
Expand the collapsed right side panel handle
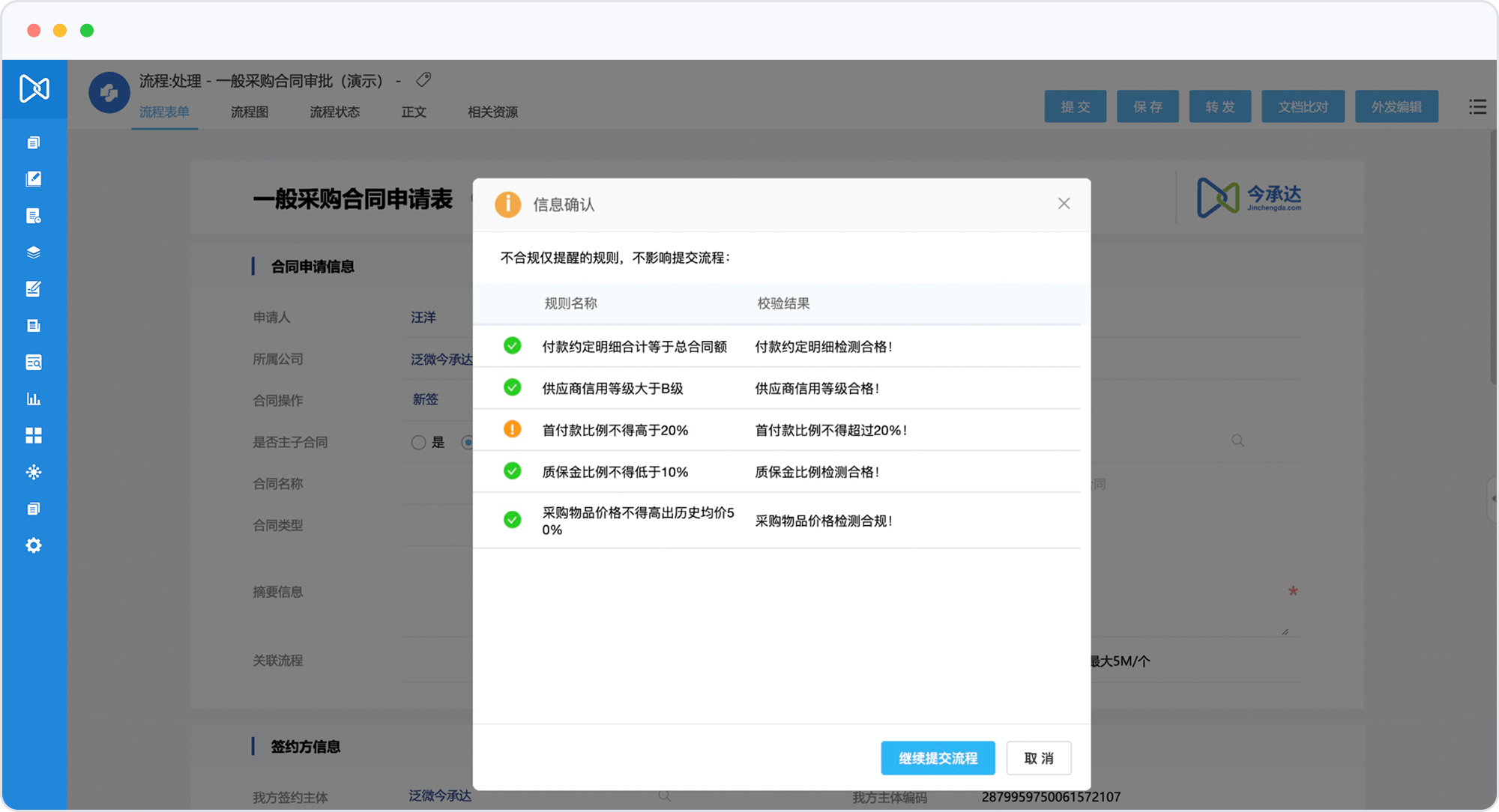(1492, 499)
